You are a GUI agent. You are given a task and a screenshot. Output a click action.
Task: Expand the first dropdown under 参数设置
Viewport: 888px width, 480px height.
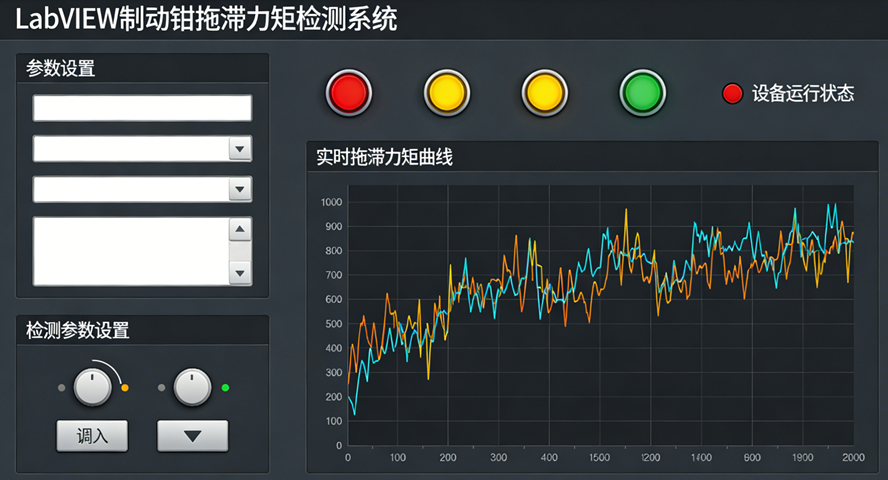click(x=239, y=149)
